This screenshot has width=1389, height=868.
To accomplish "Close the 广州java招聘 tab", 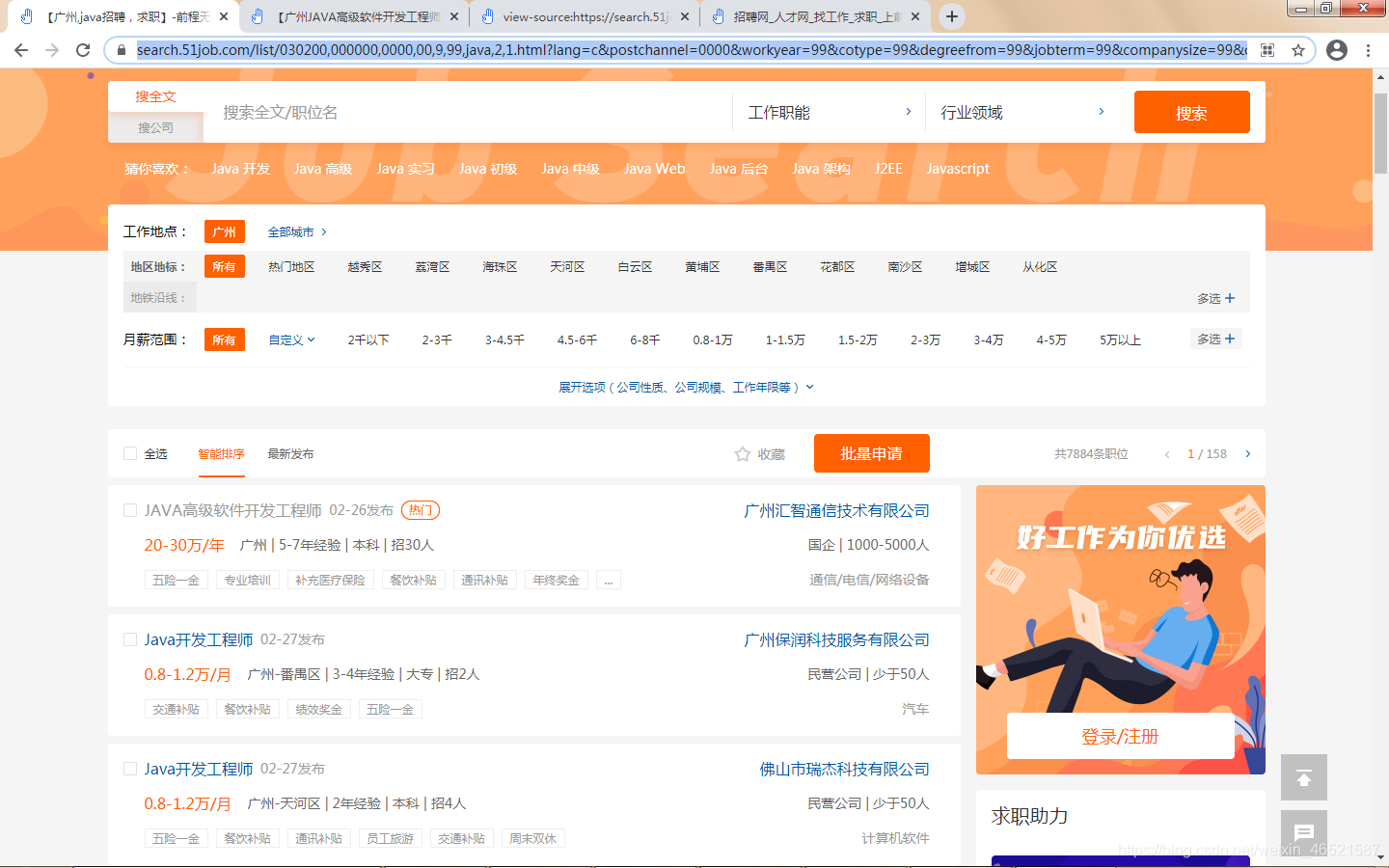I will coord(224,16).
